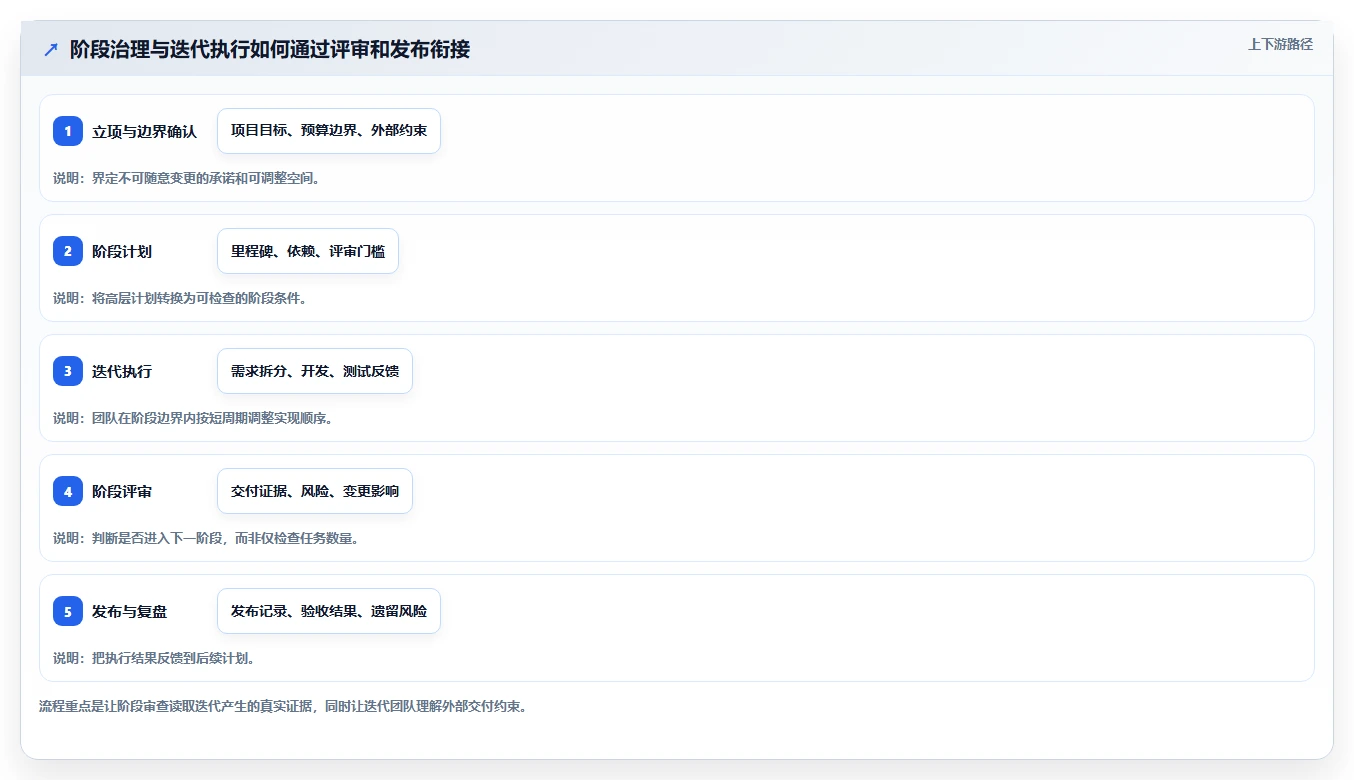Click the arrow icon beside the title
This screenshot has width=1354, height=780.
[51, 49]
